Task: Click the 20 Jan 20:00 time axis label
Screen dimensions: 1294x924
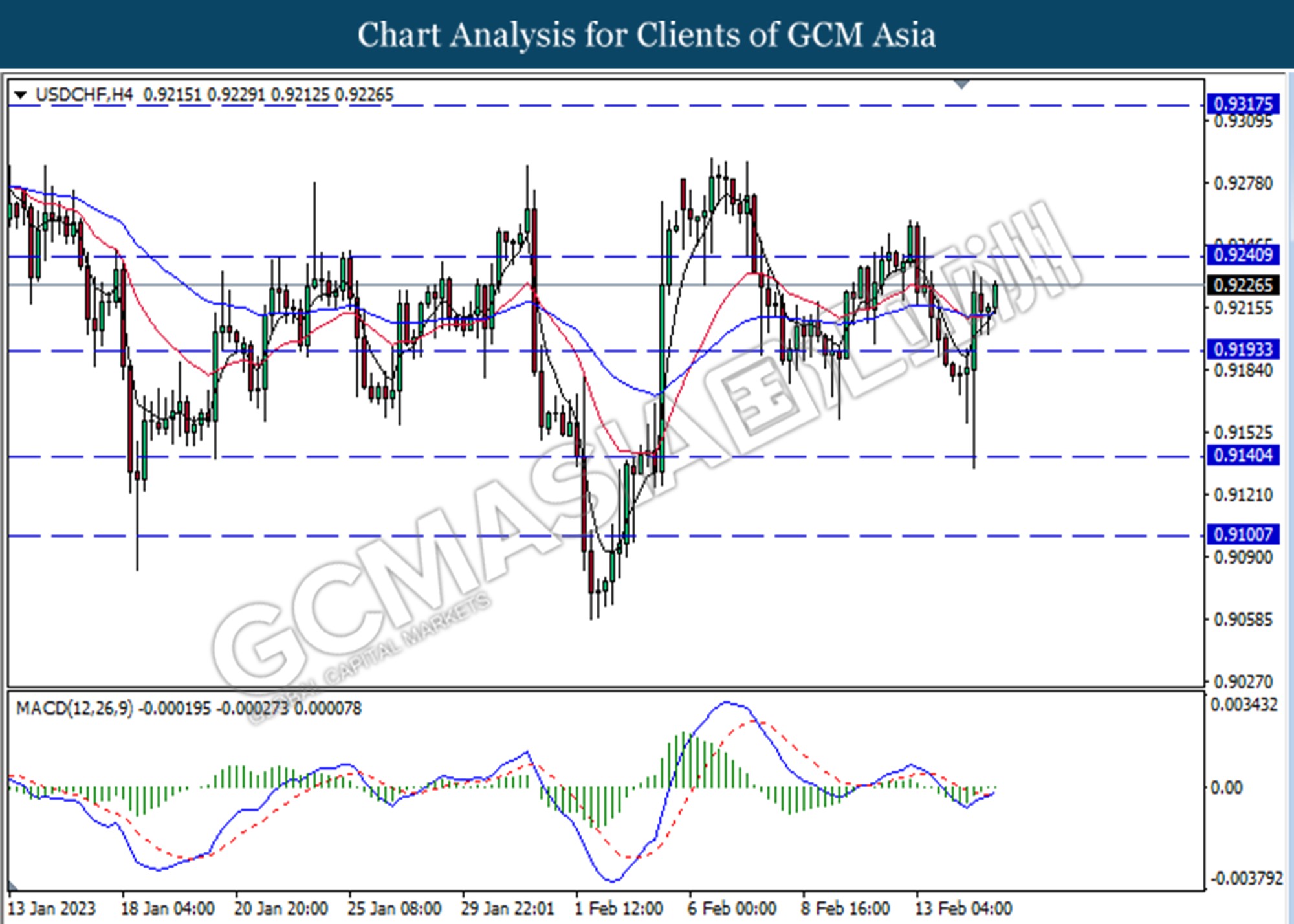Action: point(281,908)
